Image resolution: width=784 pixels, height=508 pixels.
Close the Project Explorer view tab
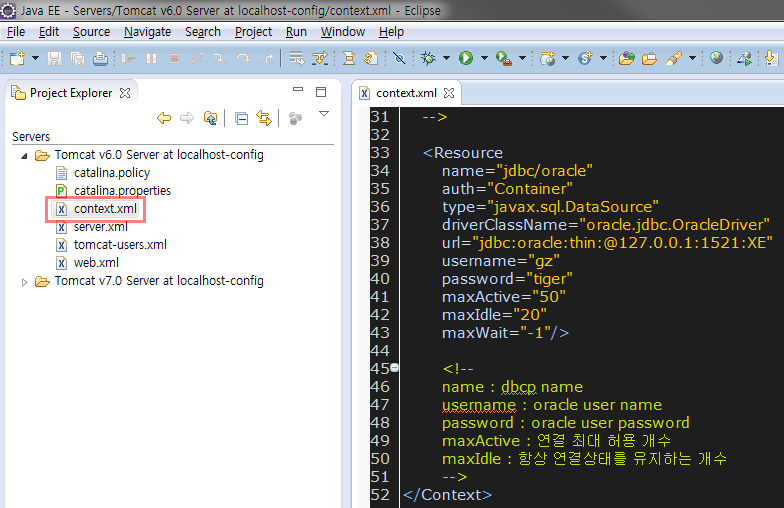125,93
